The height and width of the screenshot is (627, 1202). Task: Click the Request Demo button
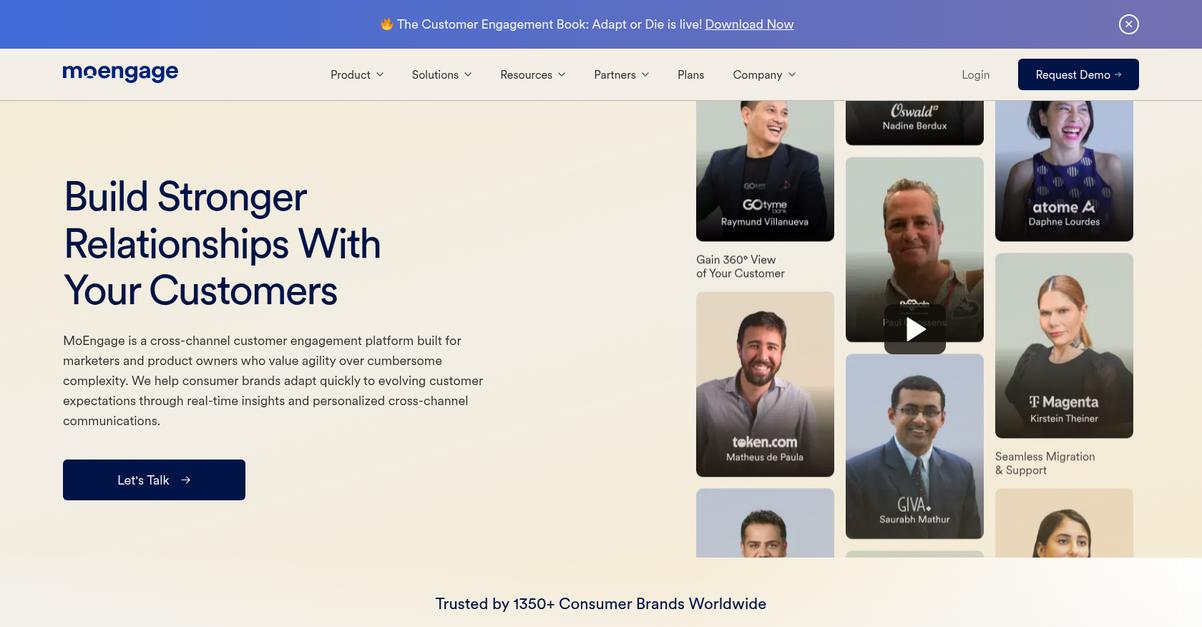tap(1078, 75)
